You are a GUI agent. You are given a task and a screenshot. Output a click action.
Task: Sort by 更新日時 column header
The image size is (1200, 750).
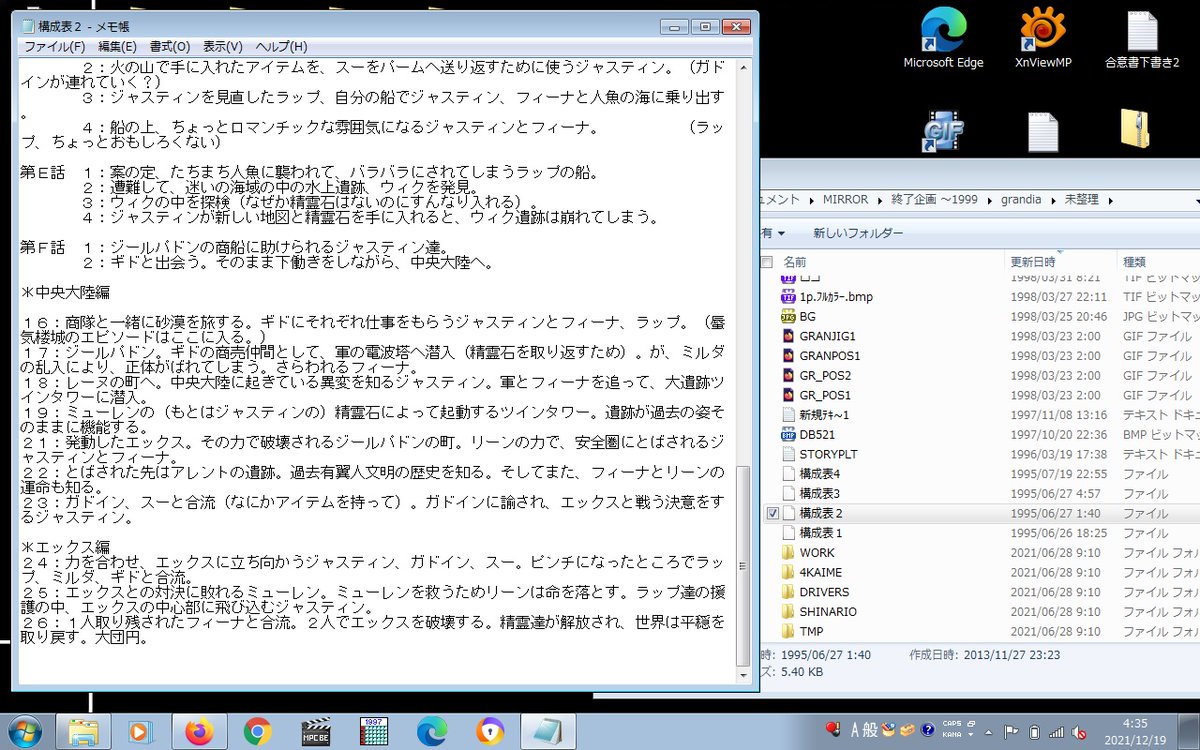1061,262
